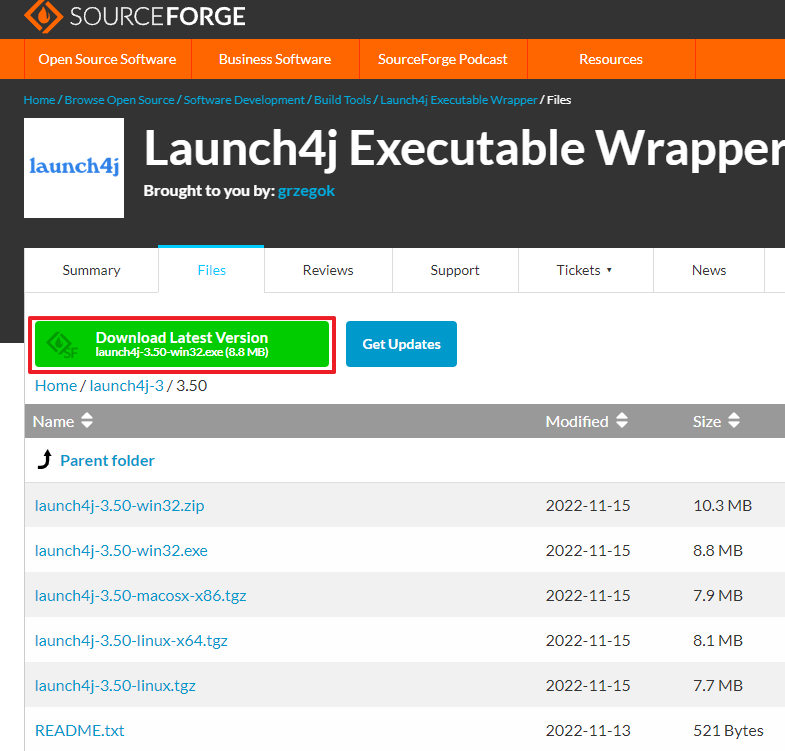This screenshot has height=751, width=785.
Task: Open the News tab
Action: [709, 270]
